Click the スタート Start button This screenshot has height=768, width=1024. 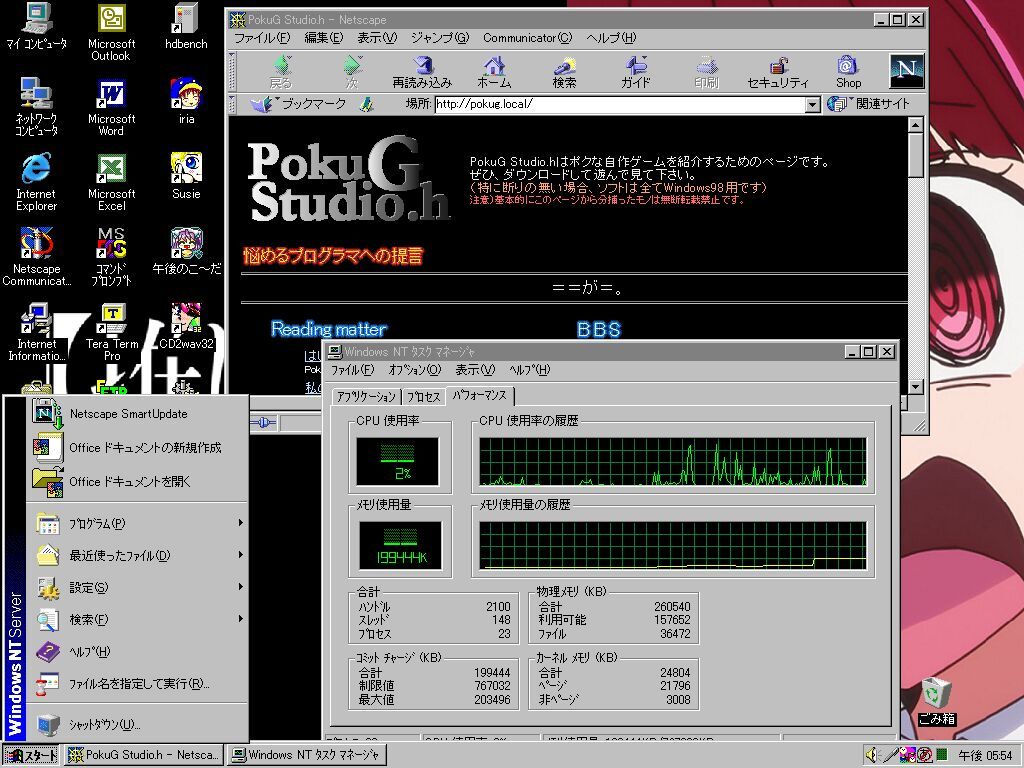pyautogui.click(x=31, y=755)
